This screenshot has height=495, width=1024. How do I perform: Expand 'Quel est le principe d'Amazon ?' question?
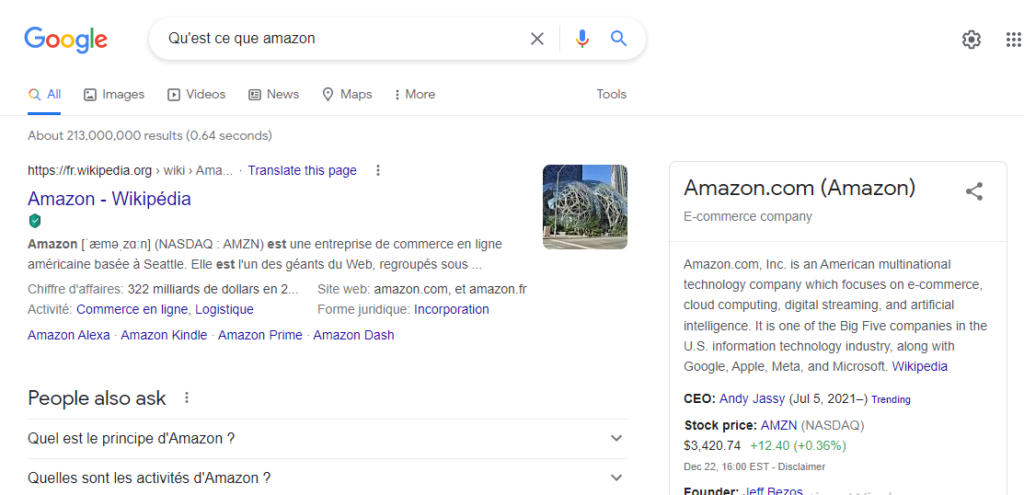[x=327, y=438]
